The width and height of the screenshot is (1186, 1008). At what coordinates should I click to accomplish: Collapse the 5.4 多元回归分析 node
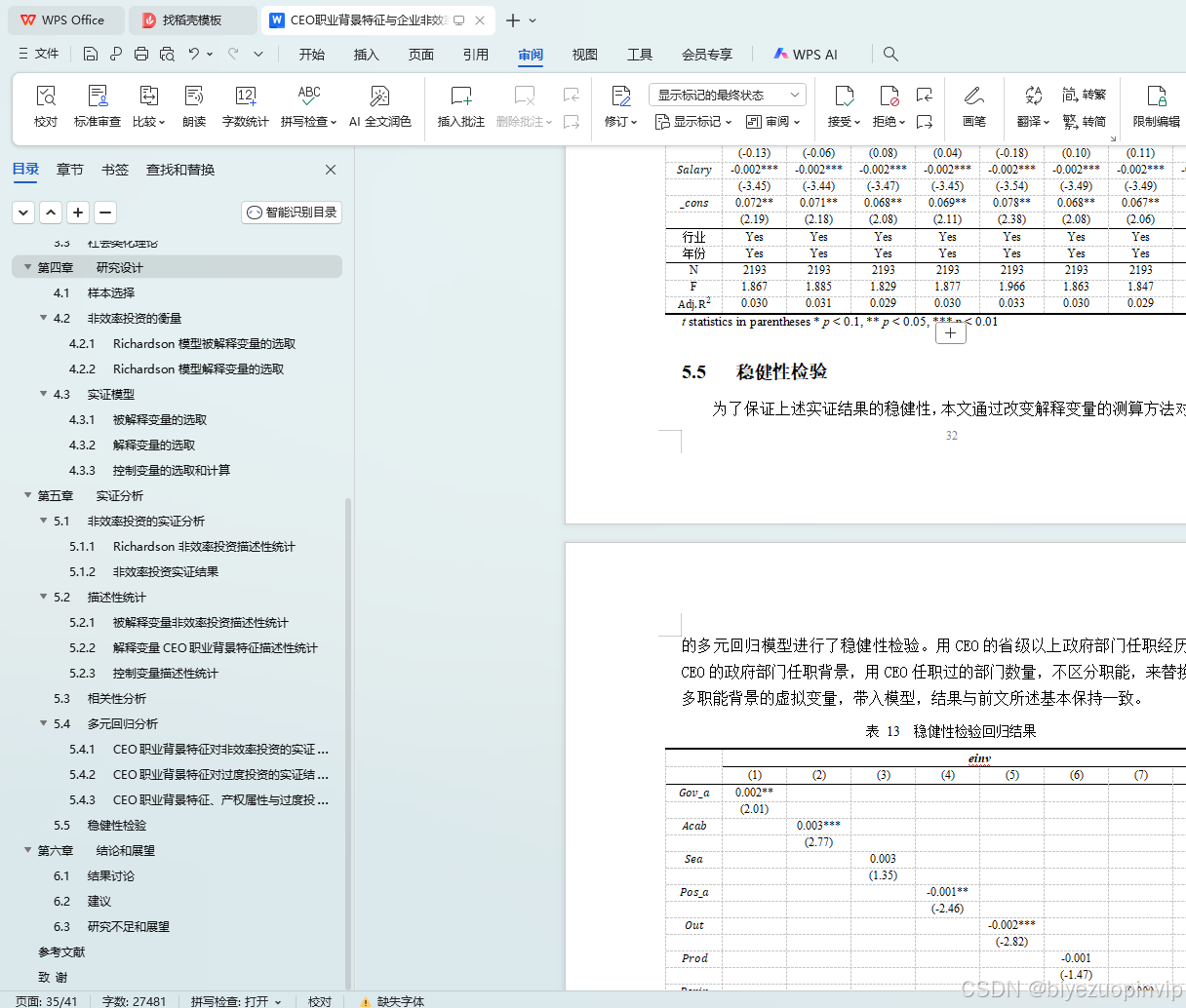coord(43,723)
